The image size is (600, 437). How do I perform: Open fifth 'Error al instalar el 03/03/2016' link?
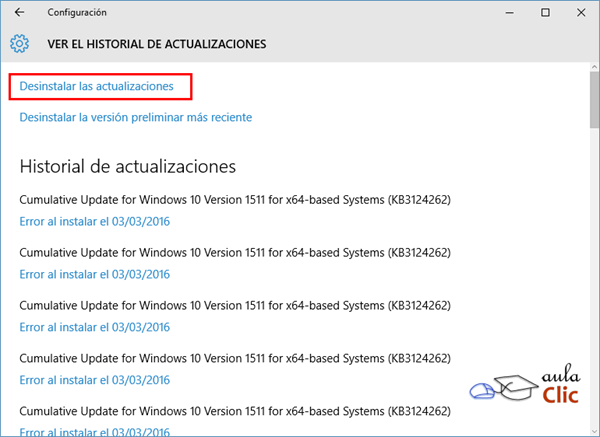click(94, 430)
